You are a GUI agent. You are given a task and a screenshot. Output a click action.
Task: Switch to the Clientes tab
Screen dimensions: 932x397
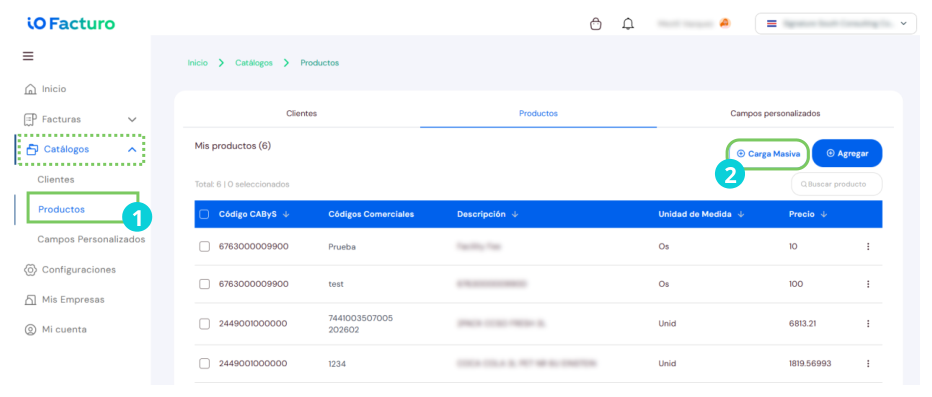click(301, 114)
